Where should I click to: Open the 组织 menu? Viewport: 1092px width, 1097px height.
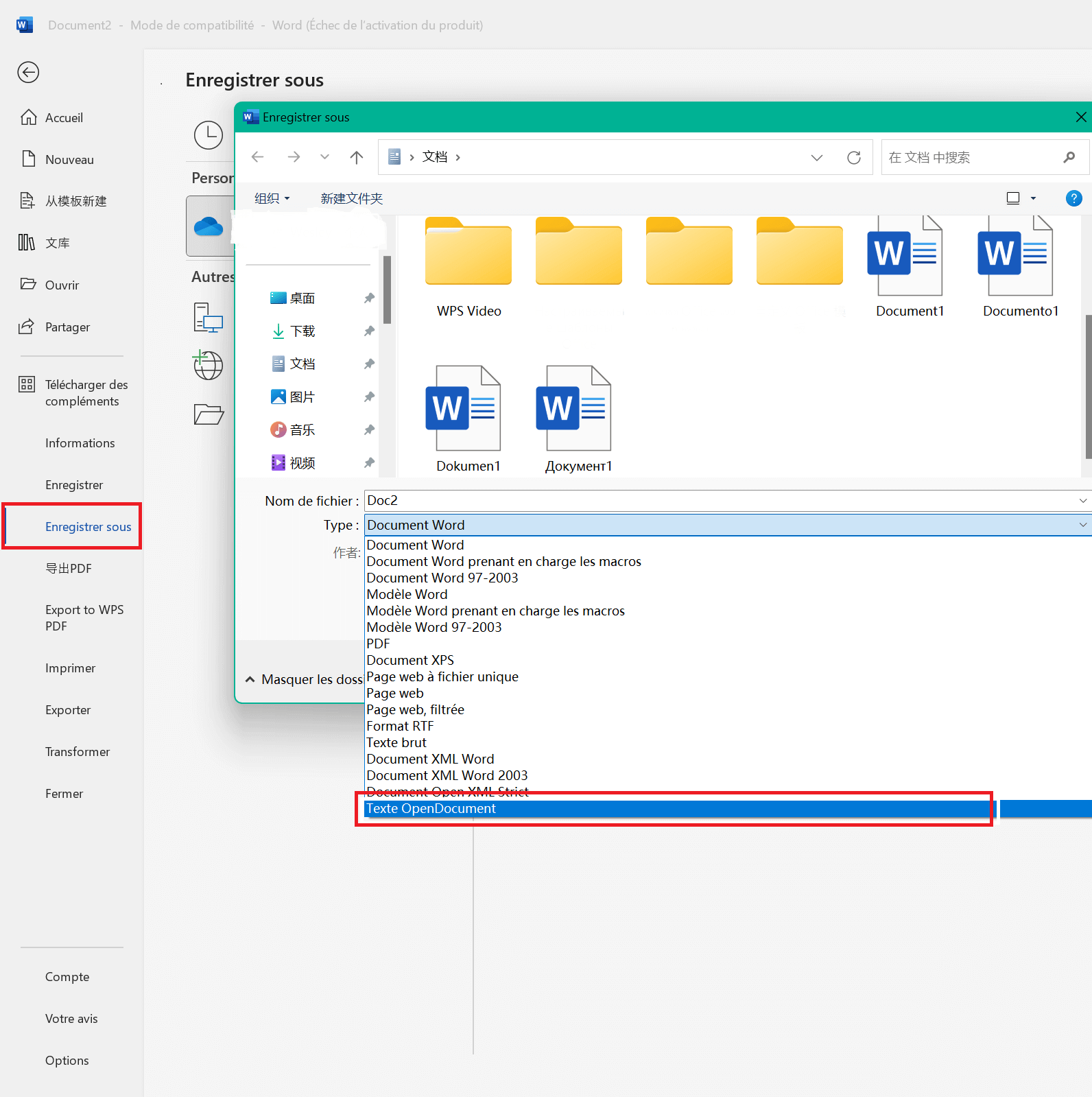[x=272, y=198]
